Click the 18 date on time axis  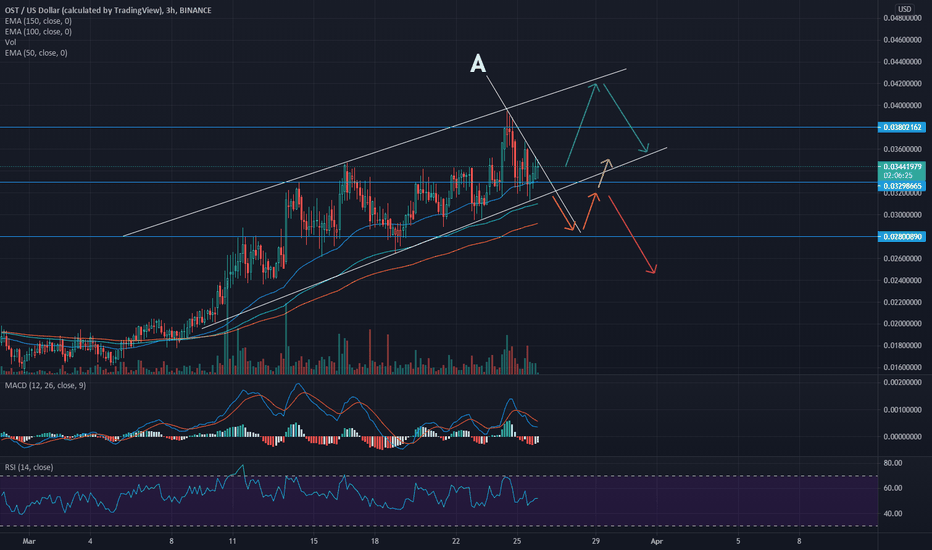pyautogui.click(x=374, y=541)
